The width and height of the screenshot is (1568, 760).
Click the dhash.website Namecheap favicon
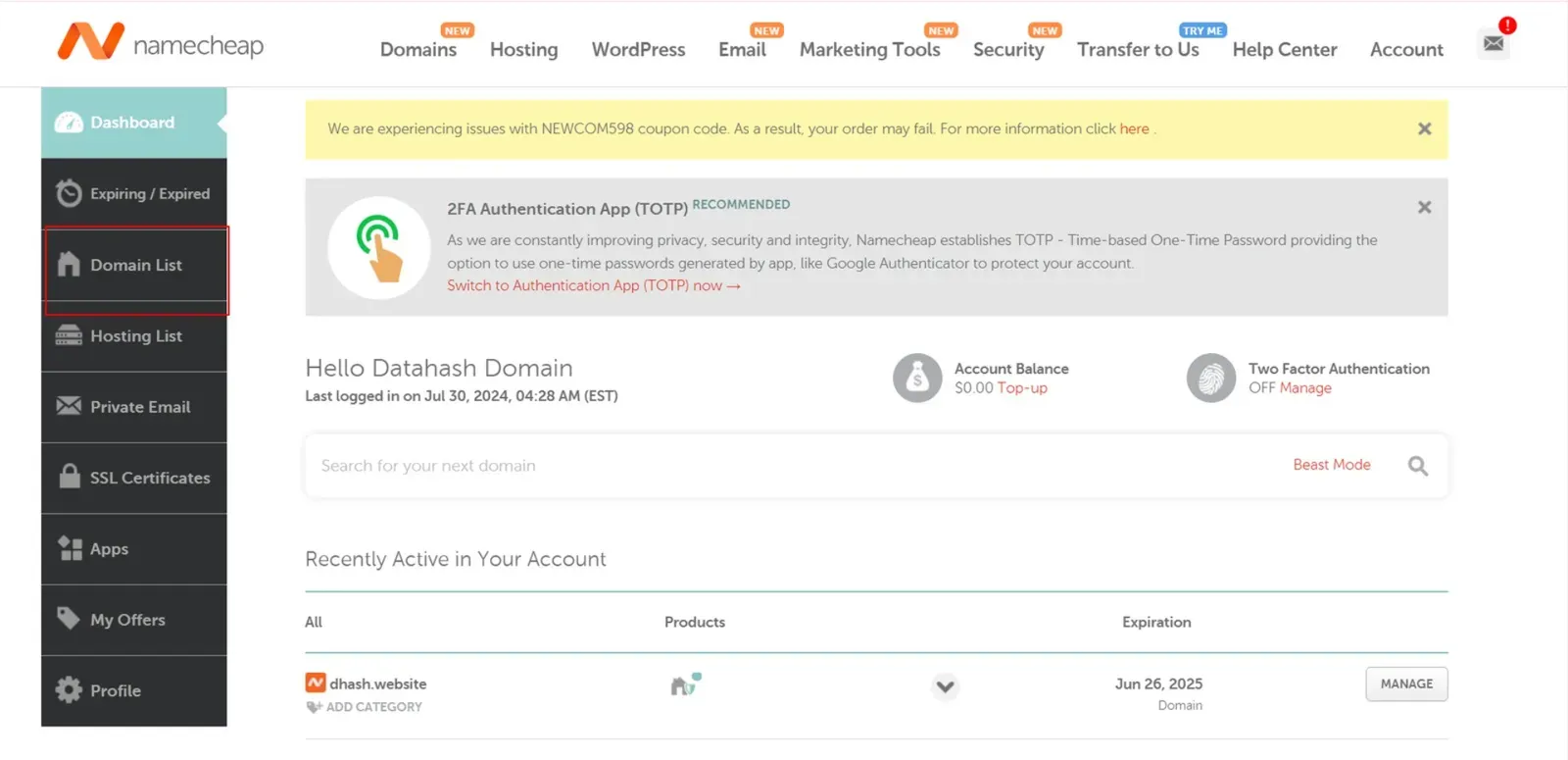(x=316, y=683)
